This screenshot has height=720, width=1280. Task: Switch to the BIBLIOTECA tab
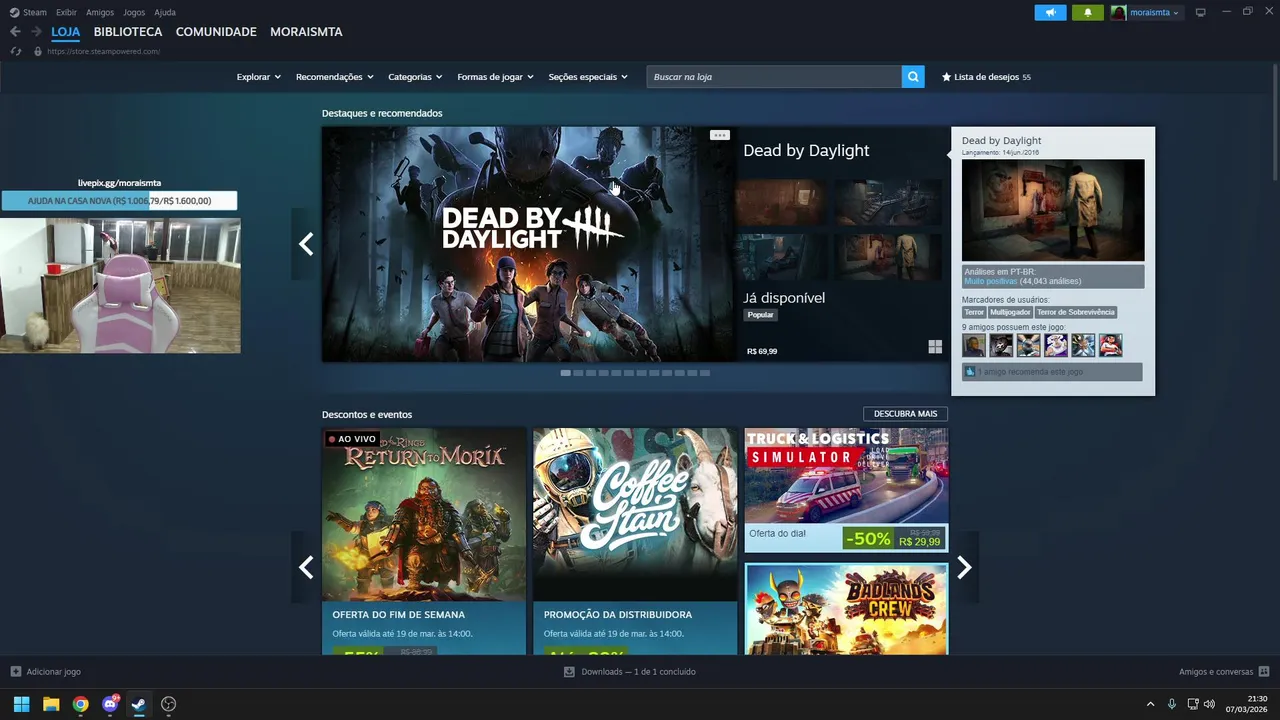[128, 32]
